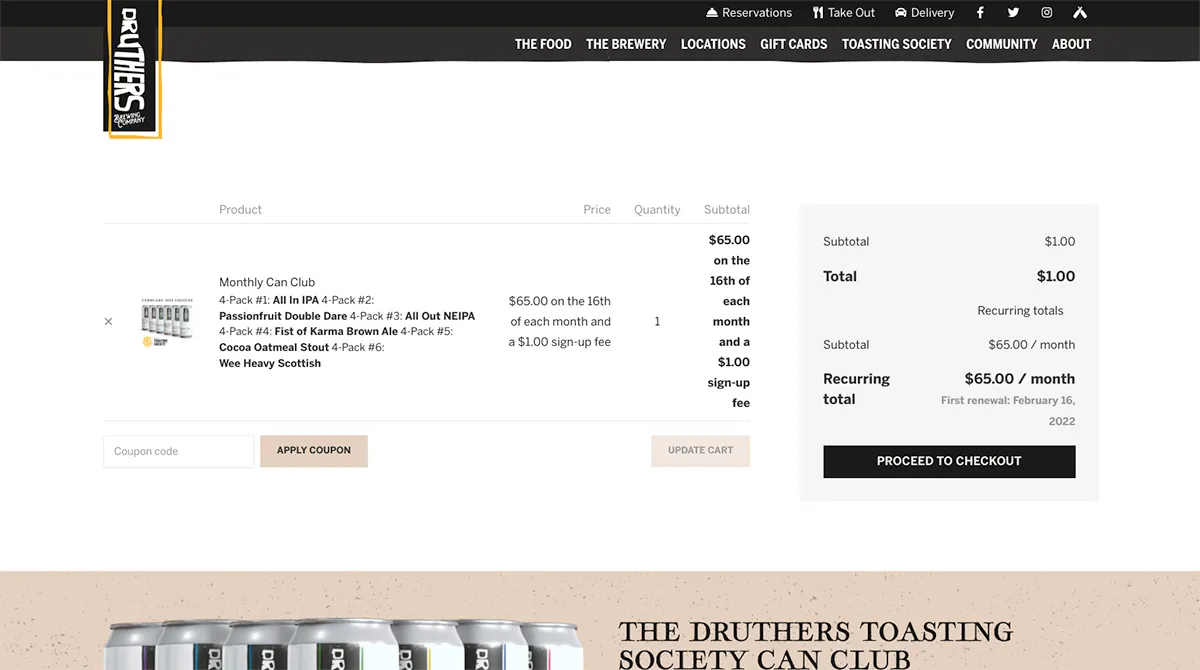
Task: Click the Delivery link text
Action: click(933, 13)
